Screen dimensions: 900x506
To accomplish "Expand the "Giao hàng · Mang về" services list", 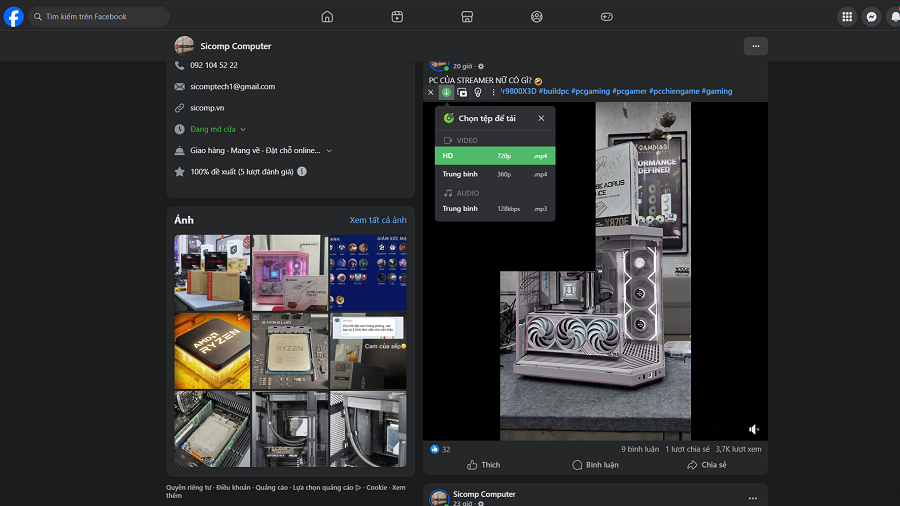I will pos(329,150).
